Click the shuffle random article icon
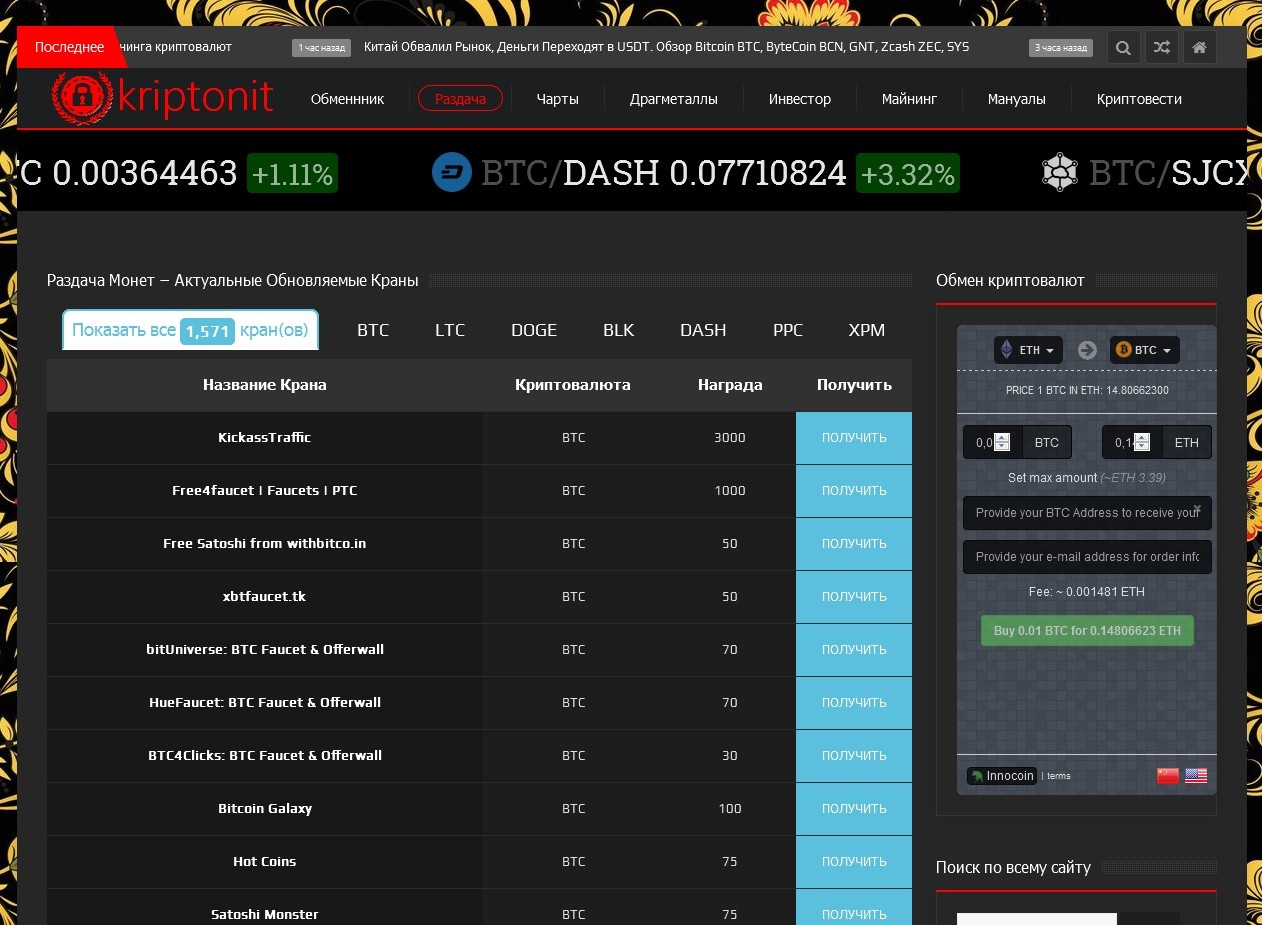 tap(1161, 47)
